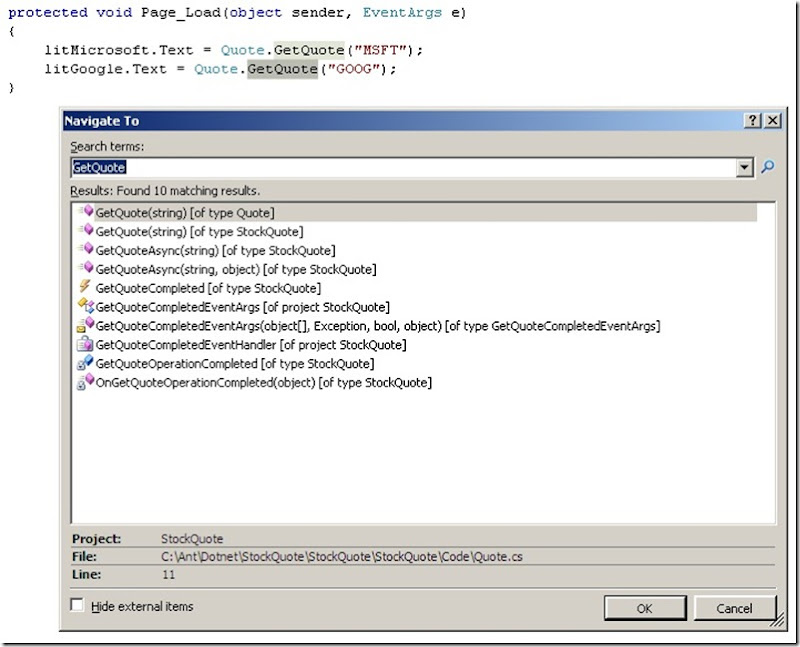
Task: Select result GetQuoteCompletedEventHandler [of project StockQuote]
Action: tap(251, 345)
